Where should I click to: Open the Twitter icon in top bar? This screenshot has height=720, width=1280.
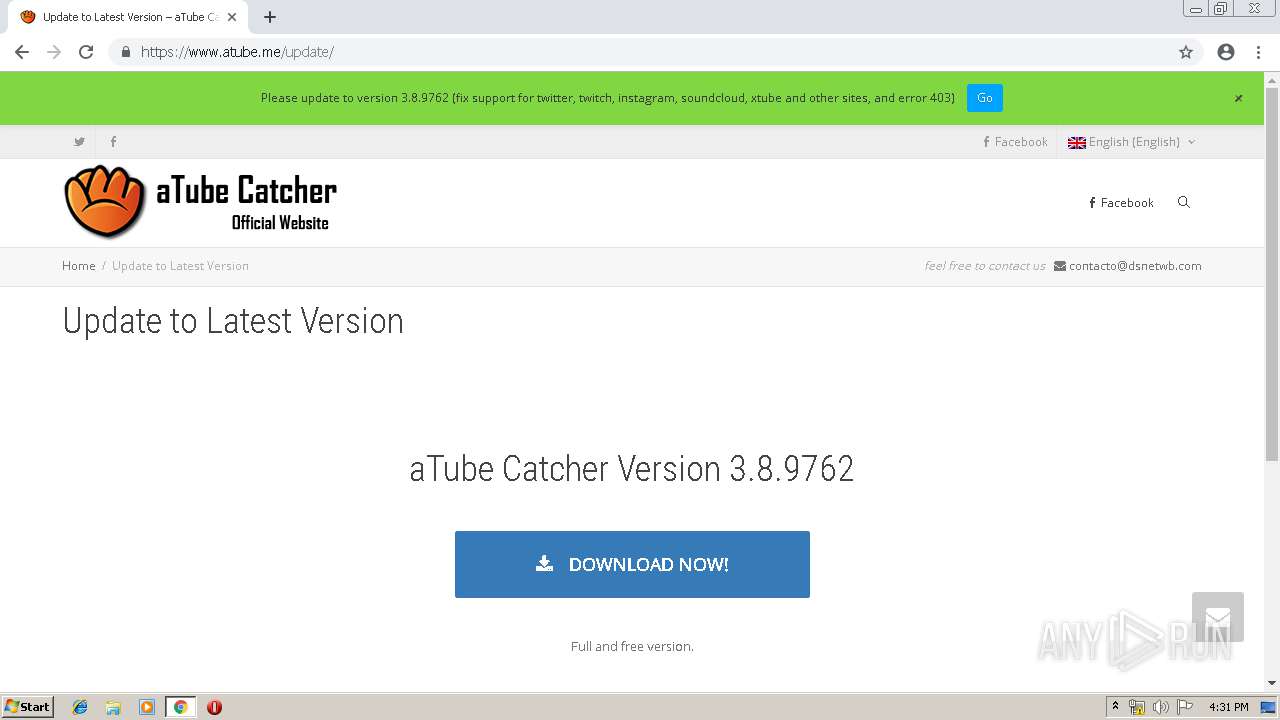coord(79,142)
